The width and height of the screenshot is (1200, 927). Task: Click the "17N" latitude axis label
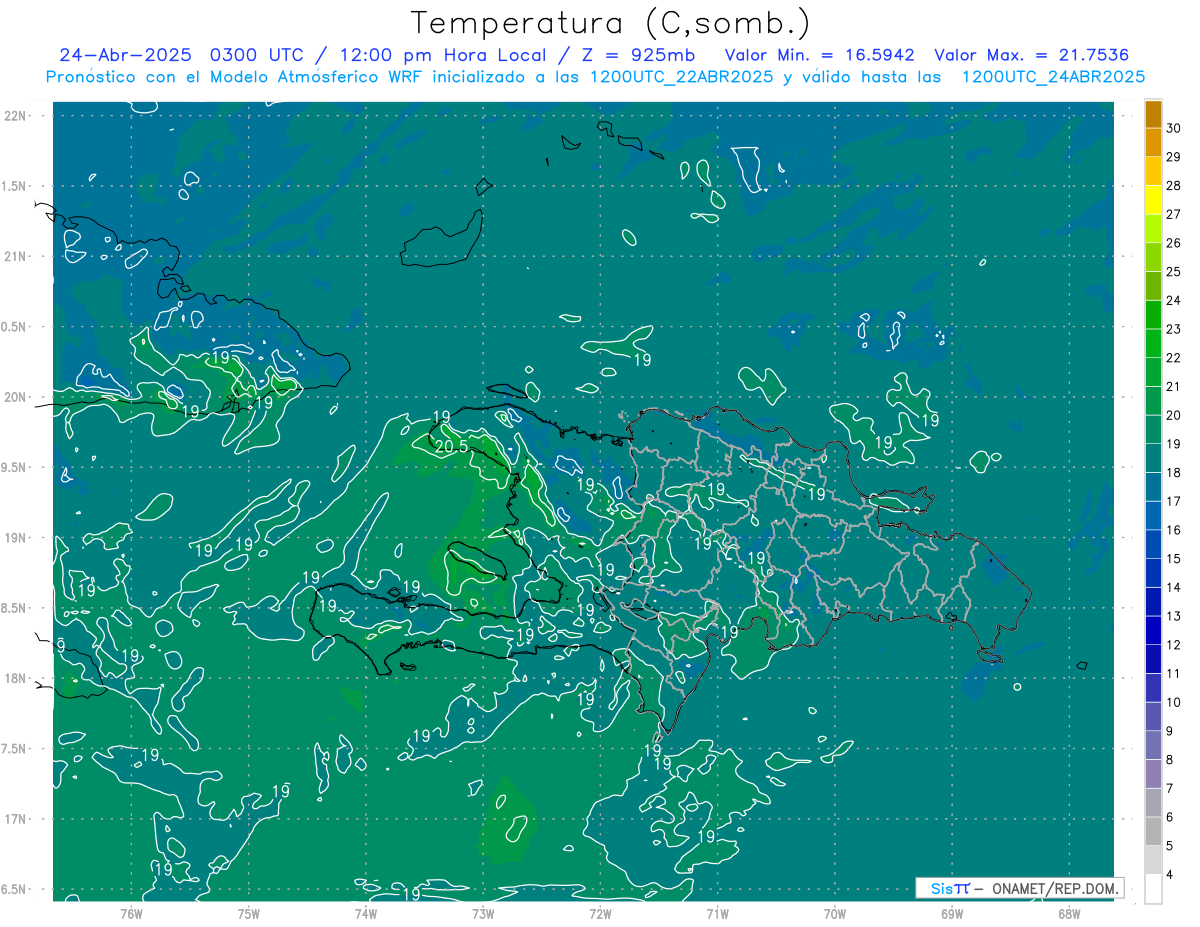(x=16, y=819)
